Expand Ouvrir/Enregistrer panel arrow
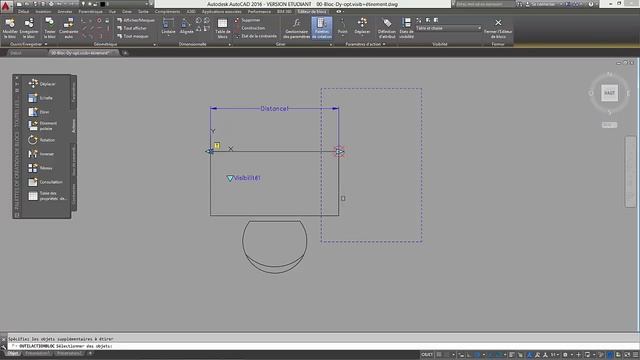The height and width of the screenshot is (360, 640). pos(46,44)
